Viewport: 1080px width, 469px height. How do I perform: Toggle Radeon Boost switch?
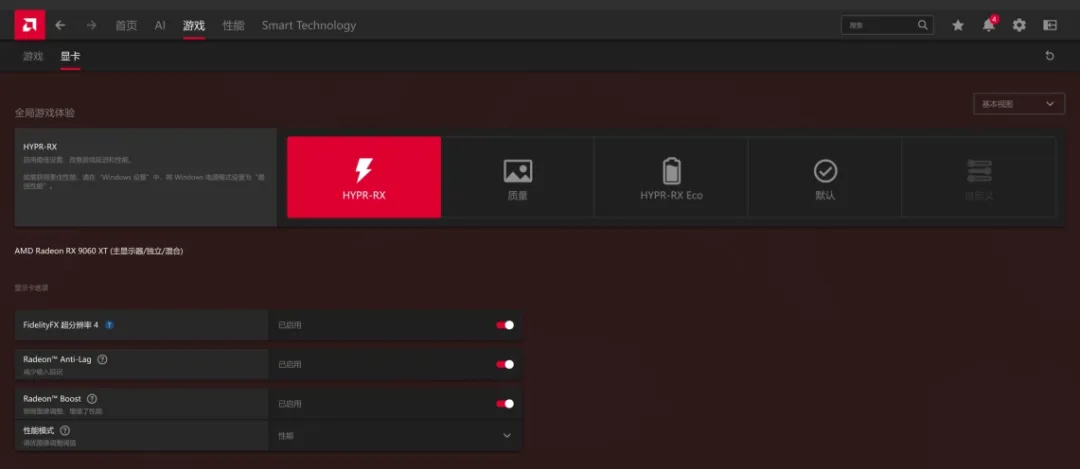coord(505,404)
